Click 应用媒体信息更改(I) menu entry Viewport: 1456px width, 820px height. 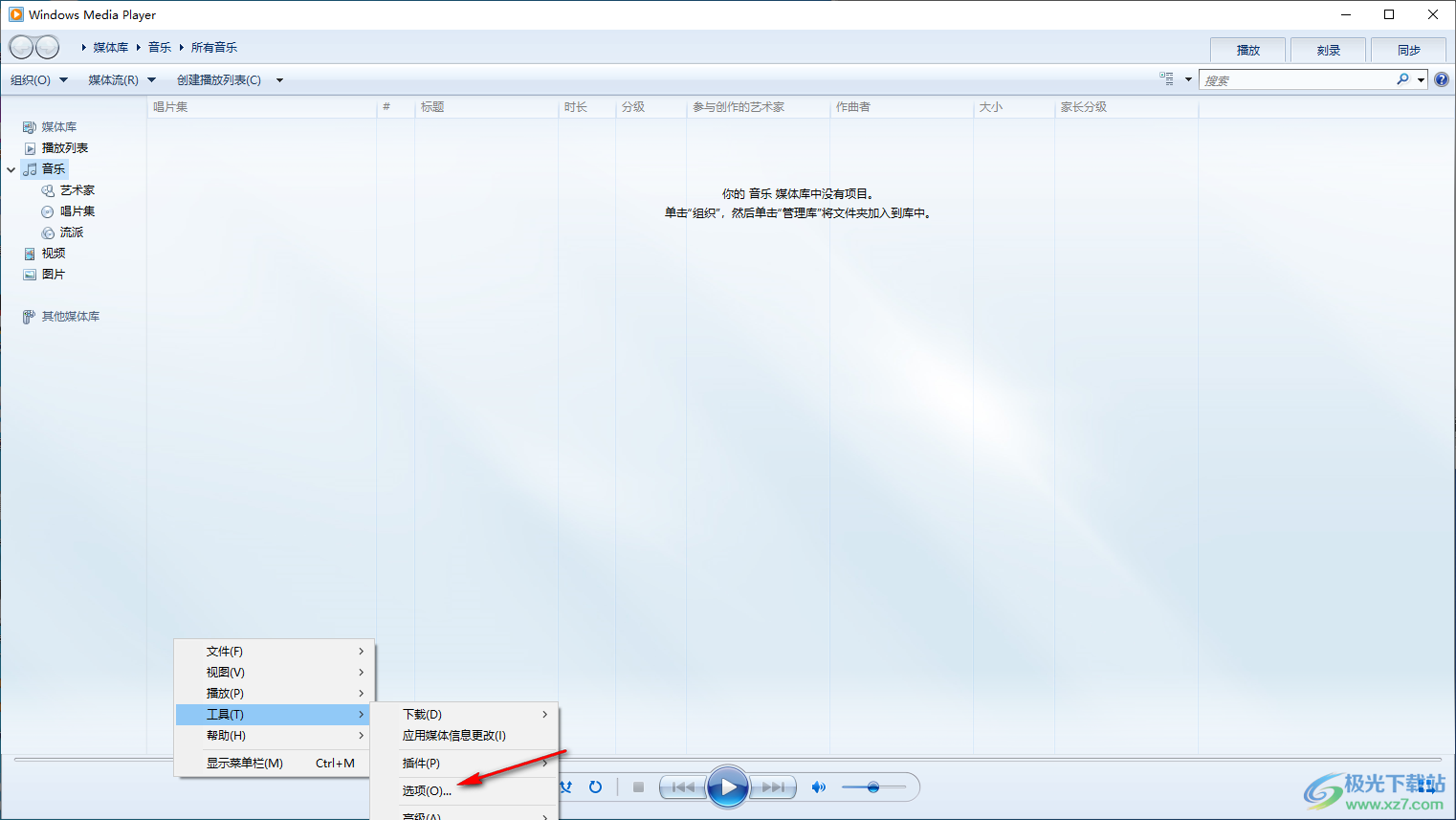tap(464, 736)
